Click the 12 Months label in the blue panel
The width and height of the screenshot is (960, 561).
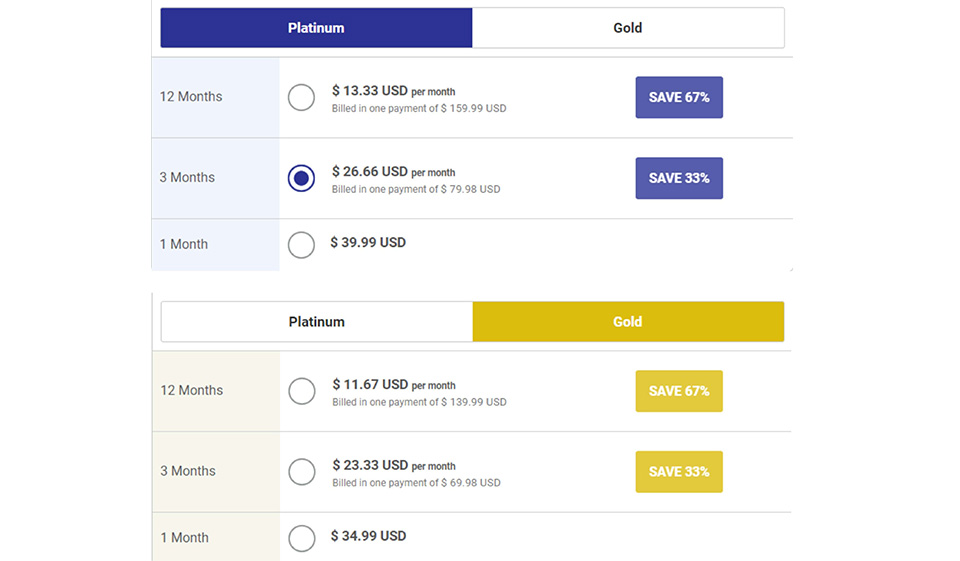(191, 97)
